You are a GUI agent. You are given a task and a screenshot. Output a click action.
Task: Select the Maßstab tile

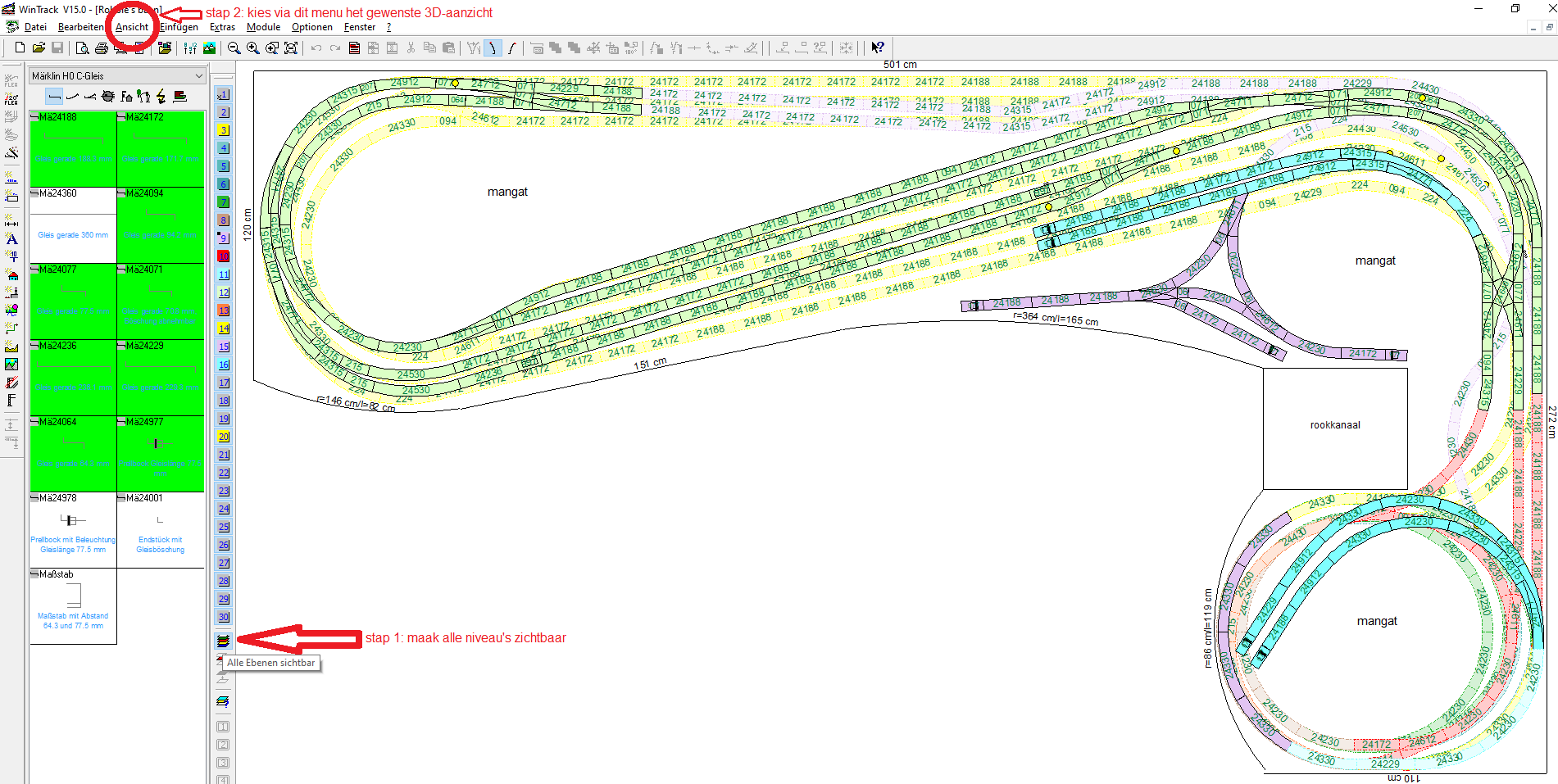(x=73, y=605)
